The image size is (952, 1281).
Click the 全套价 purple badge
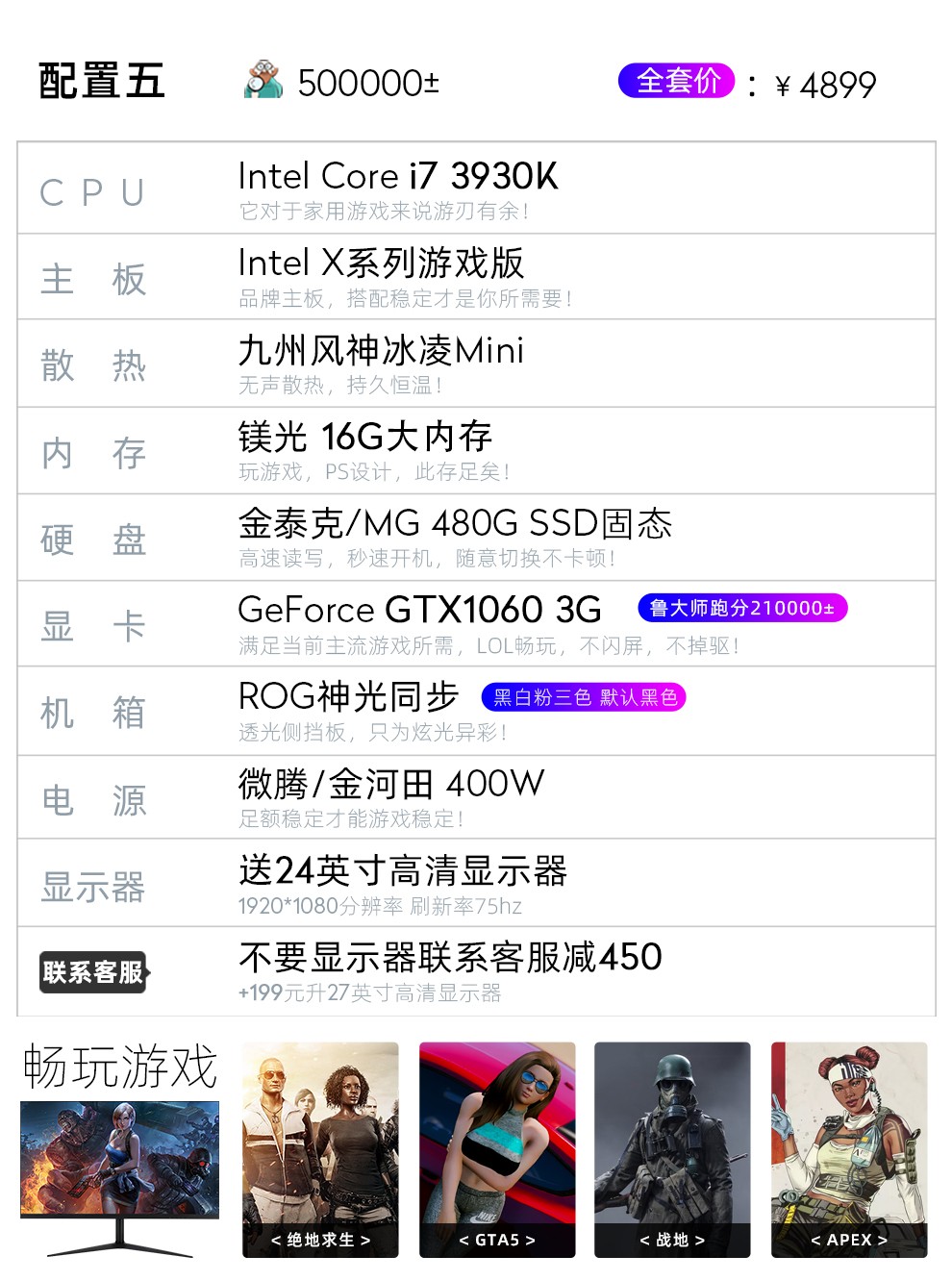(677, 81)
